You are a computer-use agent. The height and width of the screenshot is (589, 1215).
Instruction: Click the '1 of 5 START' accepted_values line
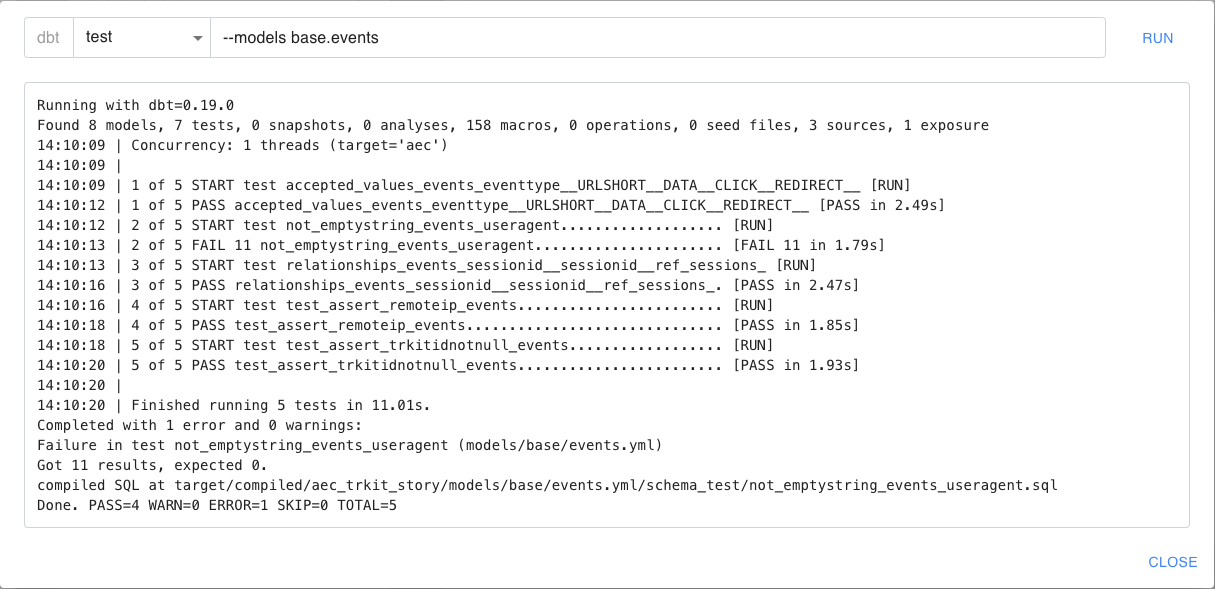474,185
